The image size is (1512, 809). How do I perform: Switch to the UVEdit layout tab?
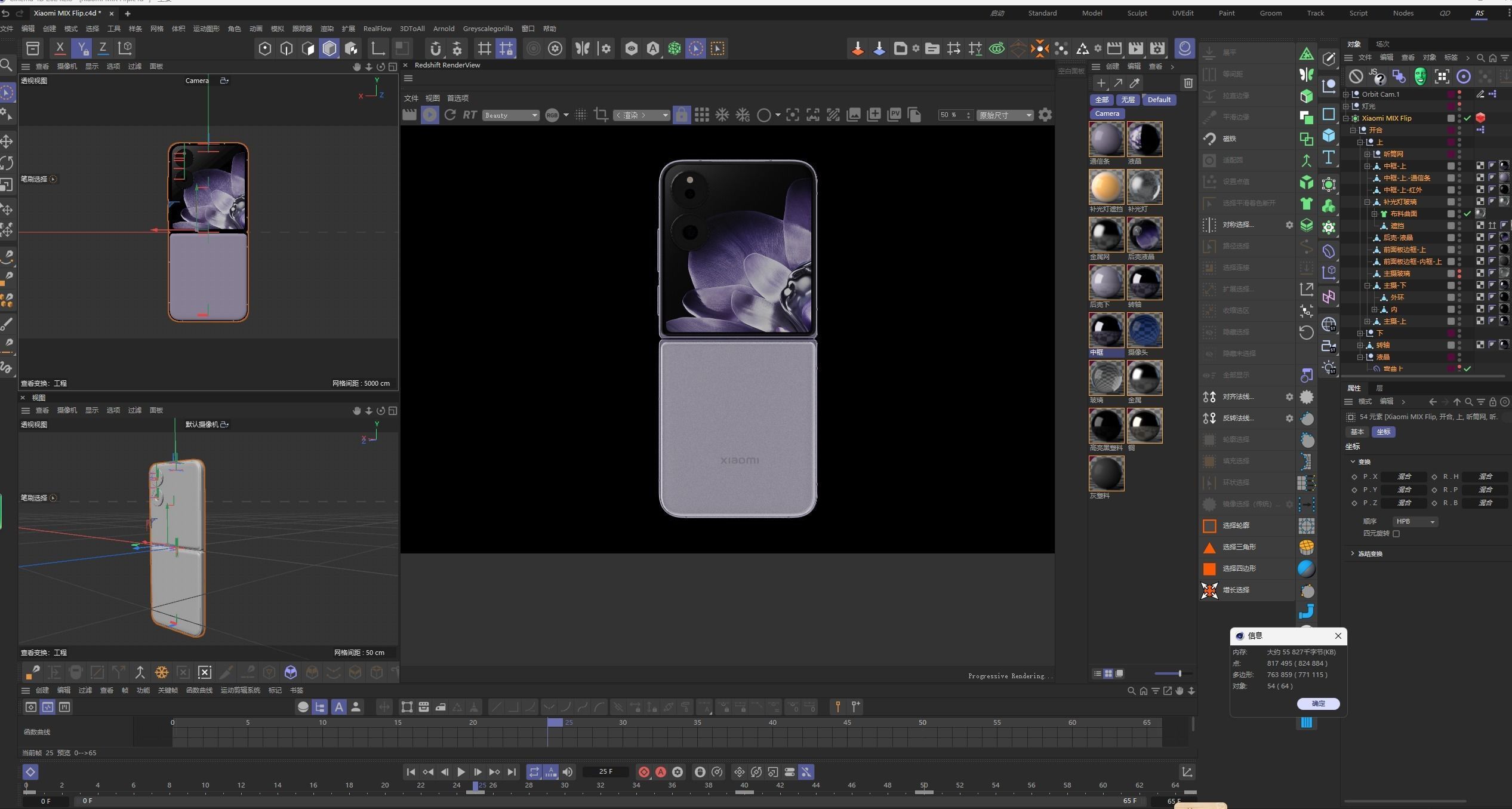[x=1182, y=13]
